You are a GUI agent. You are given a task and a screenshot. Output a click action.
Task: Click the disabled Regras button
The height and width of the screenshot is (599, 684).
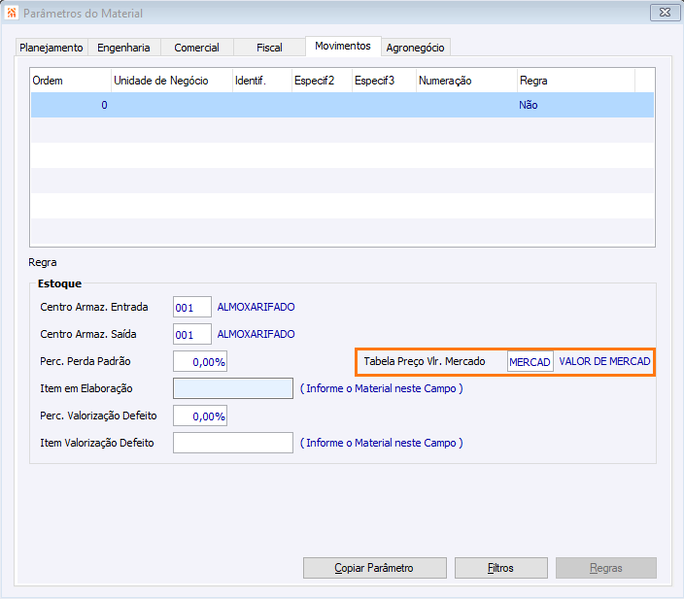pyautogui.click(x=606, y=568)
